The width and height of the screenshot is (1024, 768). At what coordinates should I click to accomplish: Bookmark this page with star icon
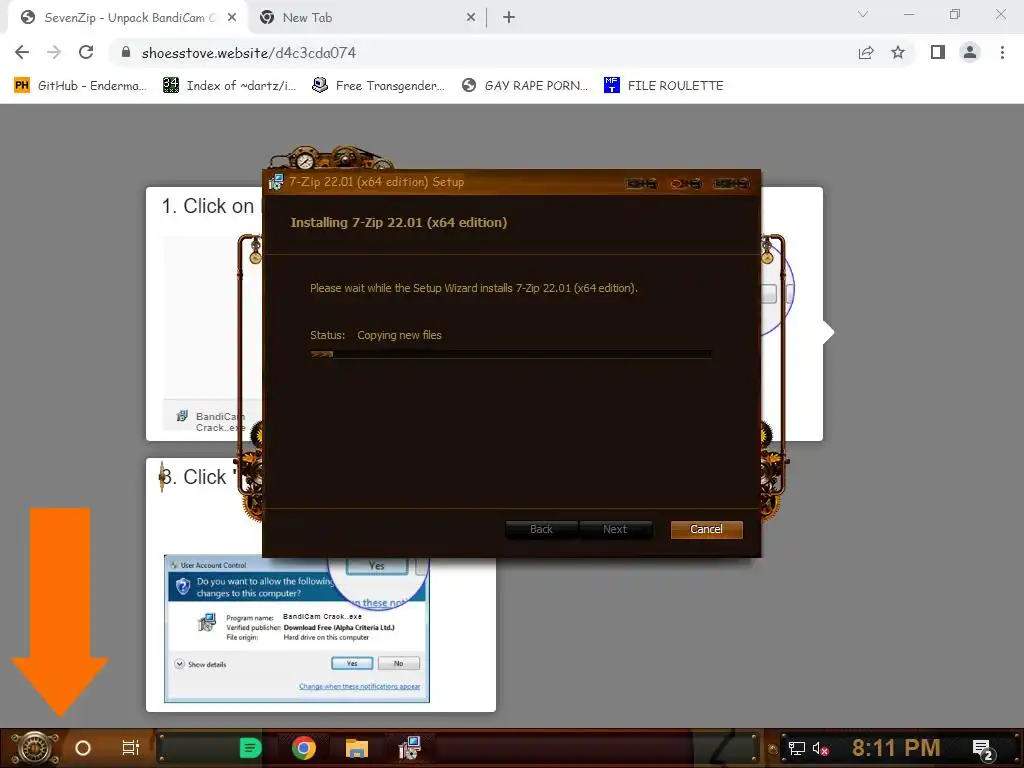(x=898, y=52)
